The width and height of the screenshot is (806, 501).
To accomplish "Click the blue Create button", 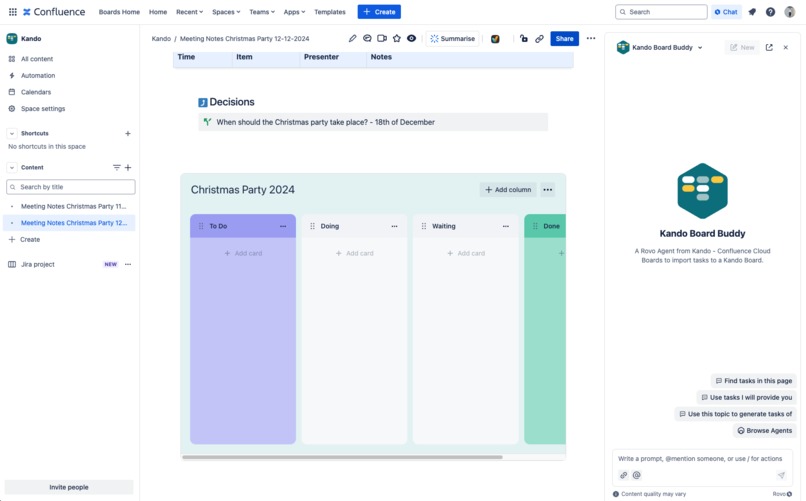I will (x=379, y=12).
